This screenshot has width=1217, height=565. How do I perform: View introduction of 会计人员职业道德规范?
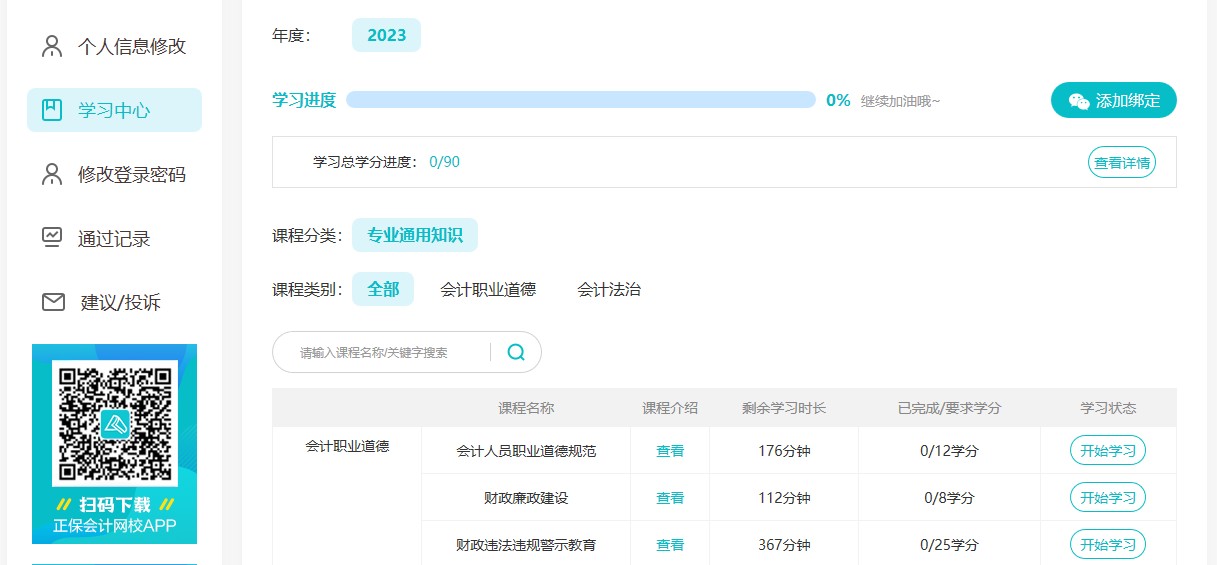pyautogui.click(x=670, y=451)
